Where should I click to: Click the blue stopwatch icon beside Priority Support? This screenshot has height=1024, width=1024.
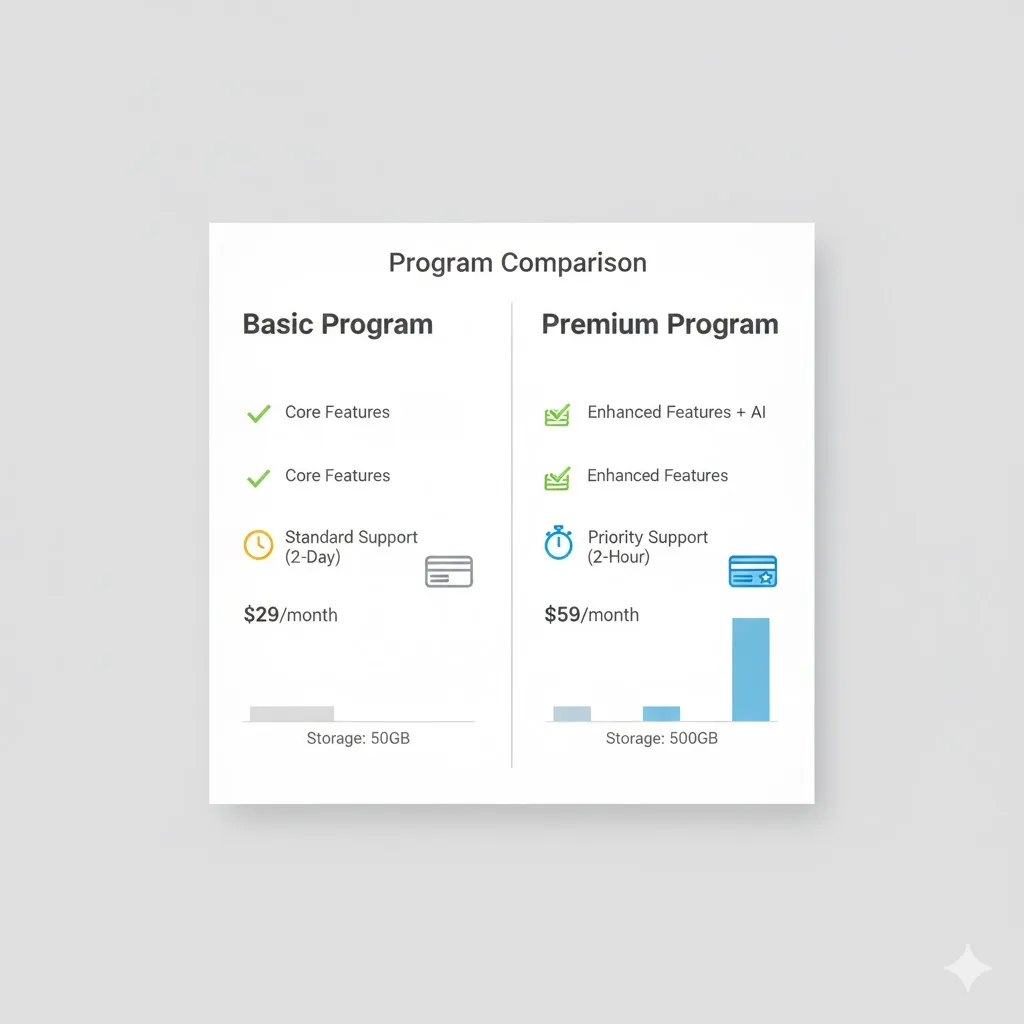pyautogui.click(x=558, y=544)
